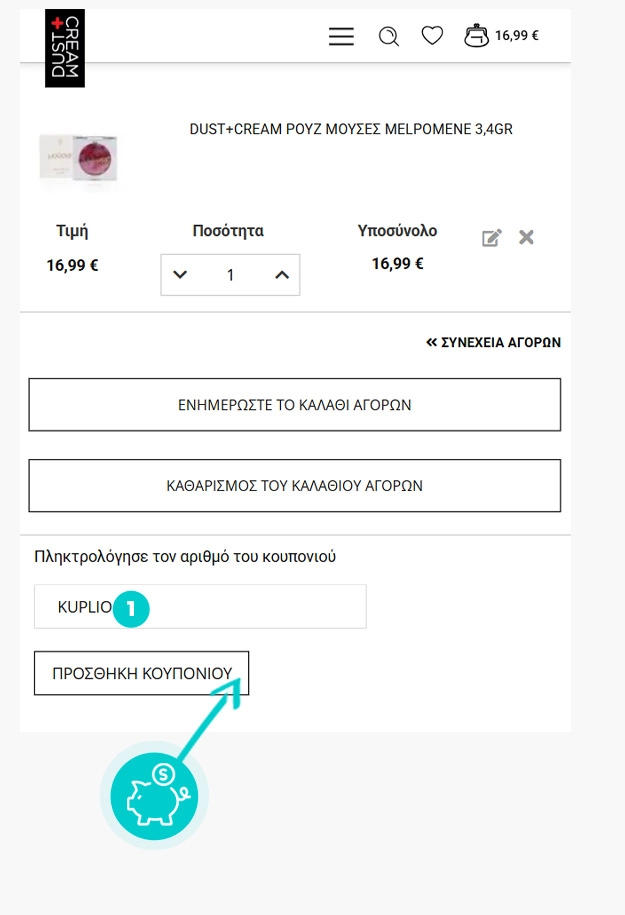Image resolution: width=625 pixels, height=915 pixels.
Task: Click the teal number 1 step badge
Action: [131, 607]
